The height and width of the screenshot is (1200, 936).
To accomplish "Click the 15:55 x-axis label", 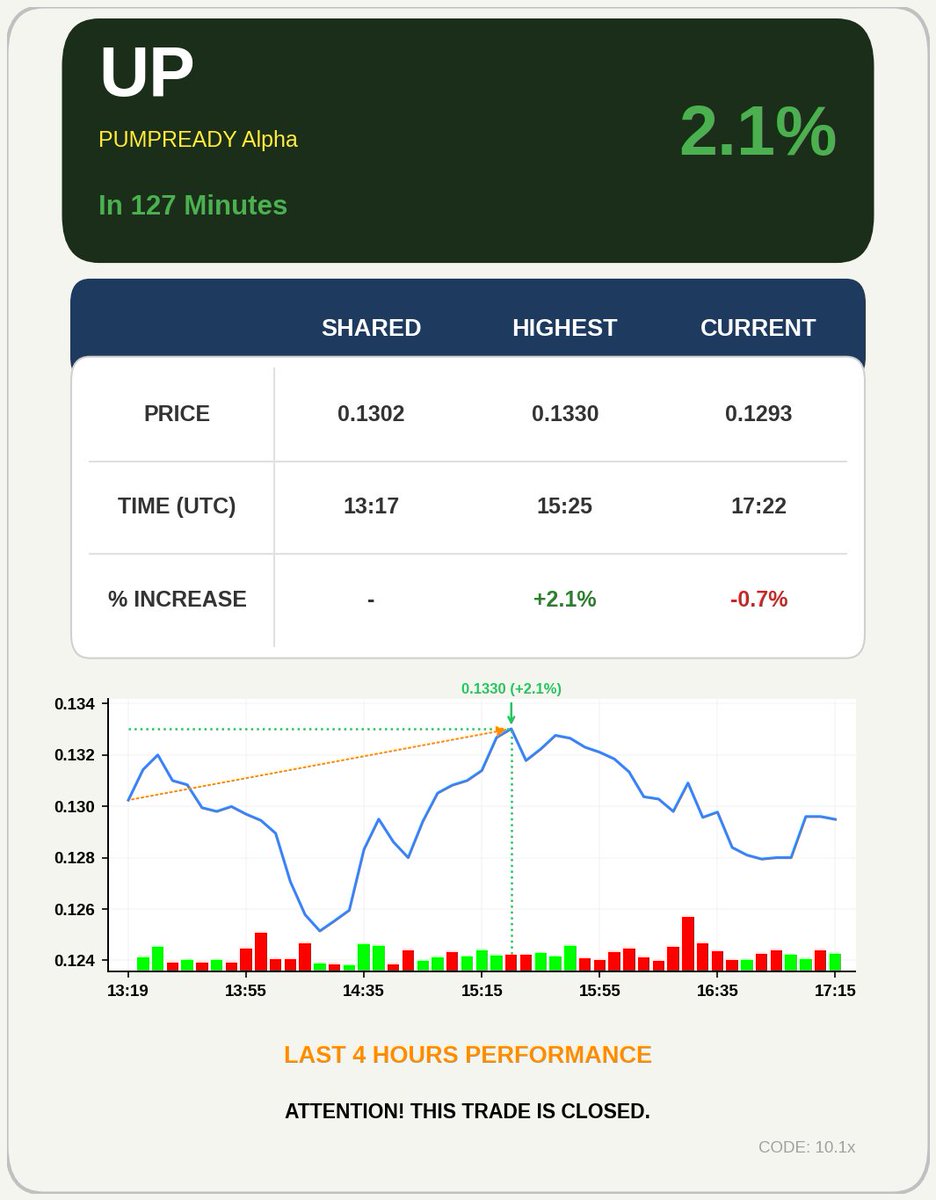I will [x=599, y=991].
